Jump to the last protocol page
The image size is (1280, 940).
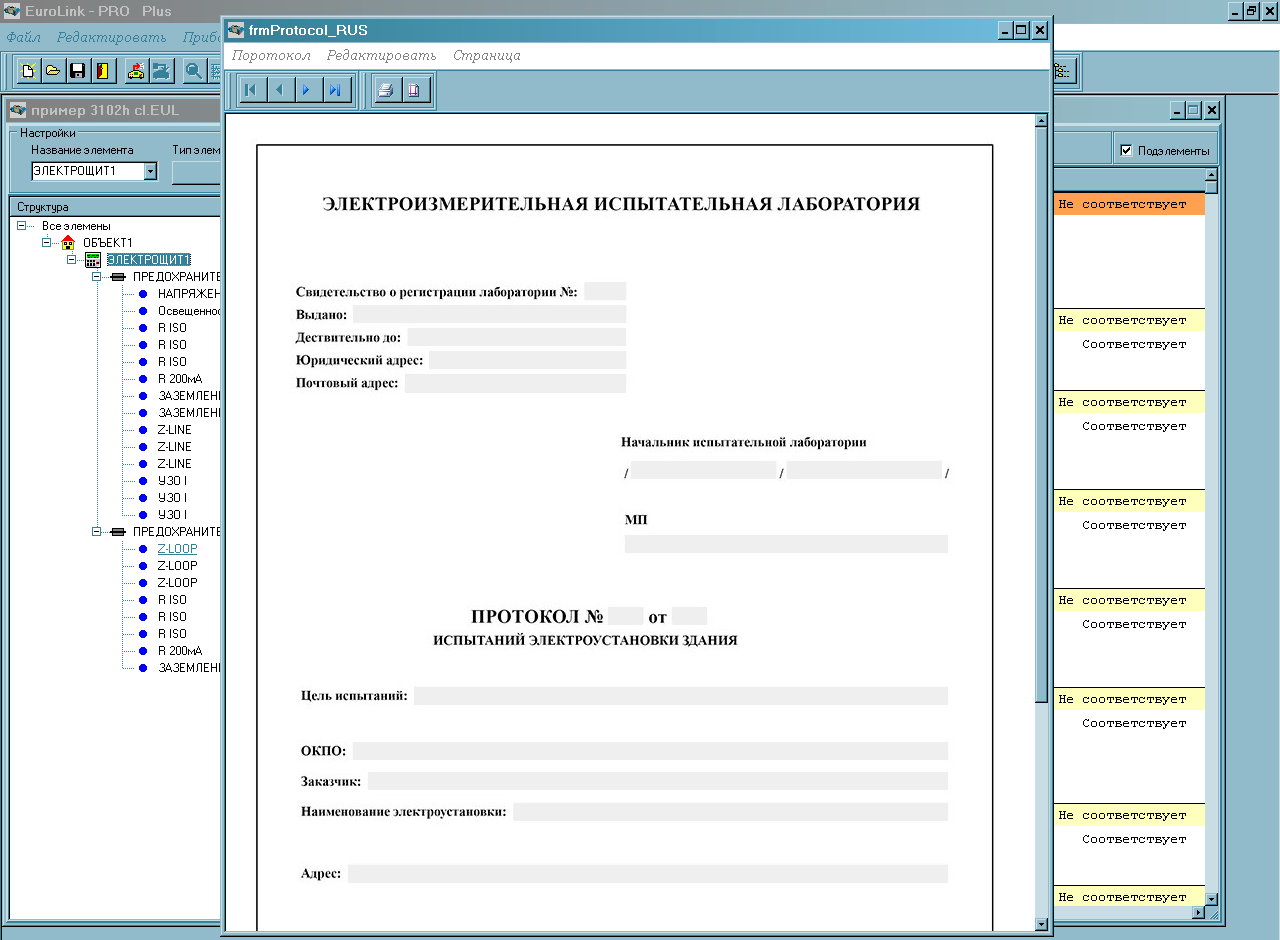click(x=335, y=90)
